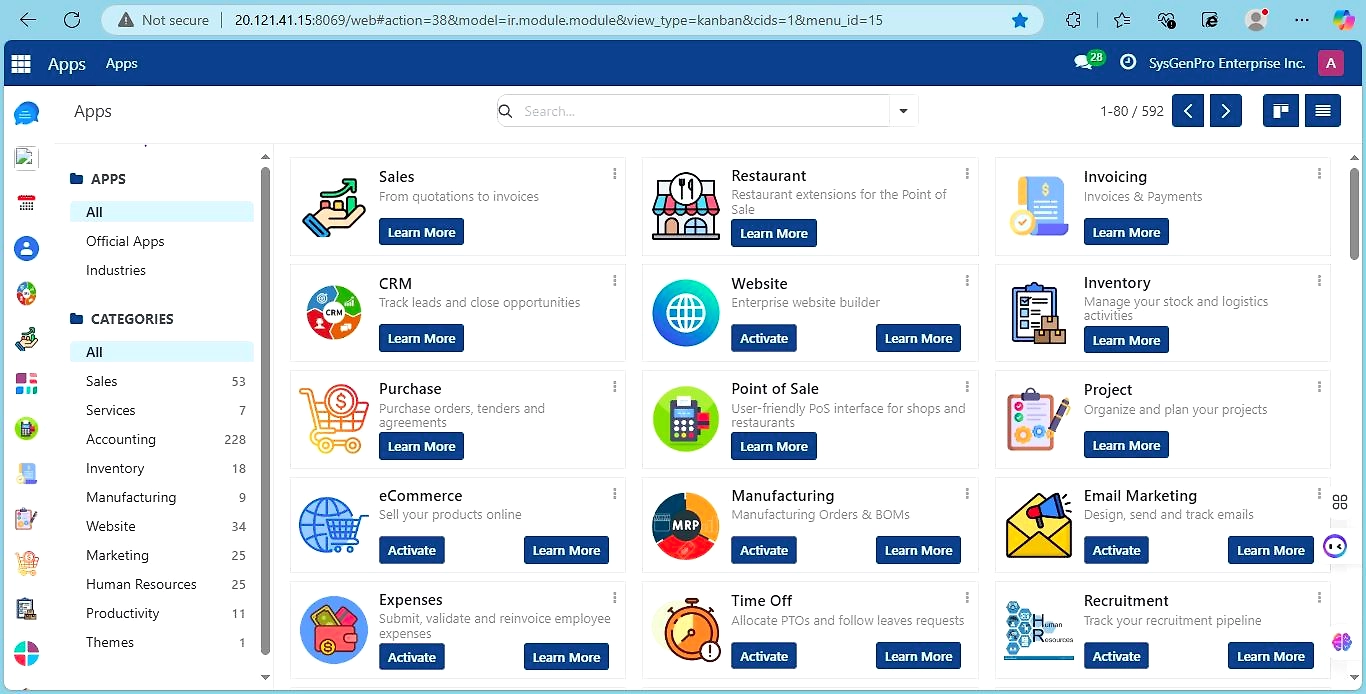The height and width of the screenshot is (694, 1366).
Task: Open the search options dropdown arrow
Action: 903,111
